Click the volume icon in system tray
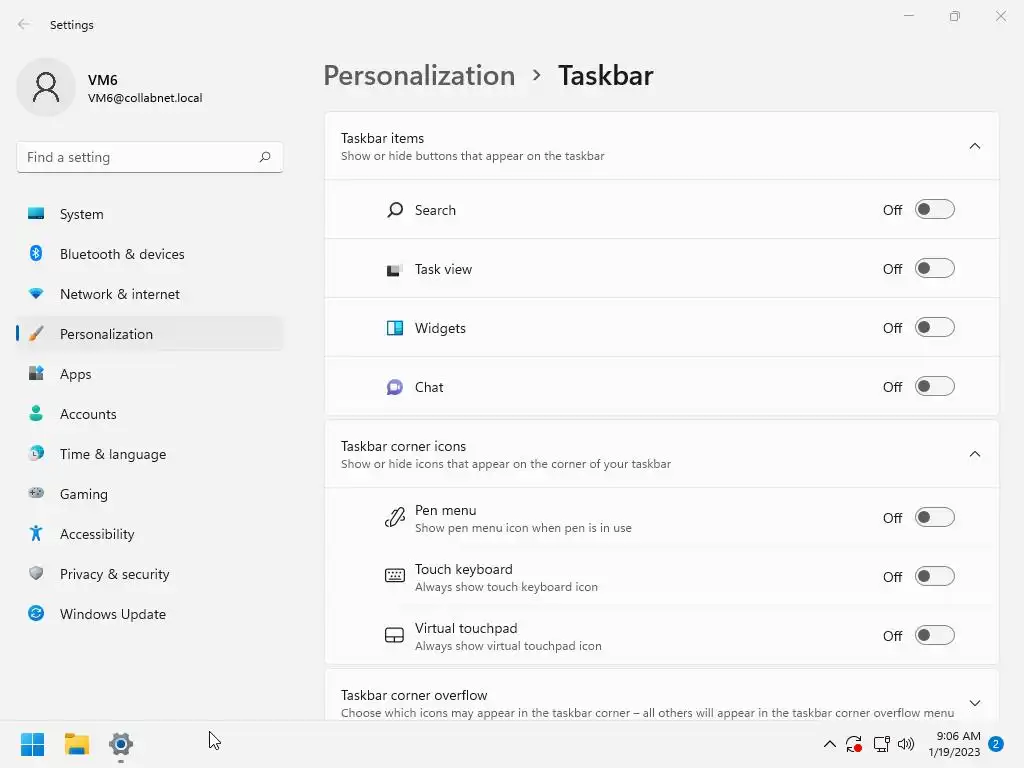1024x768 pixels. point(907,744)
